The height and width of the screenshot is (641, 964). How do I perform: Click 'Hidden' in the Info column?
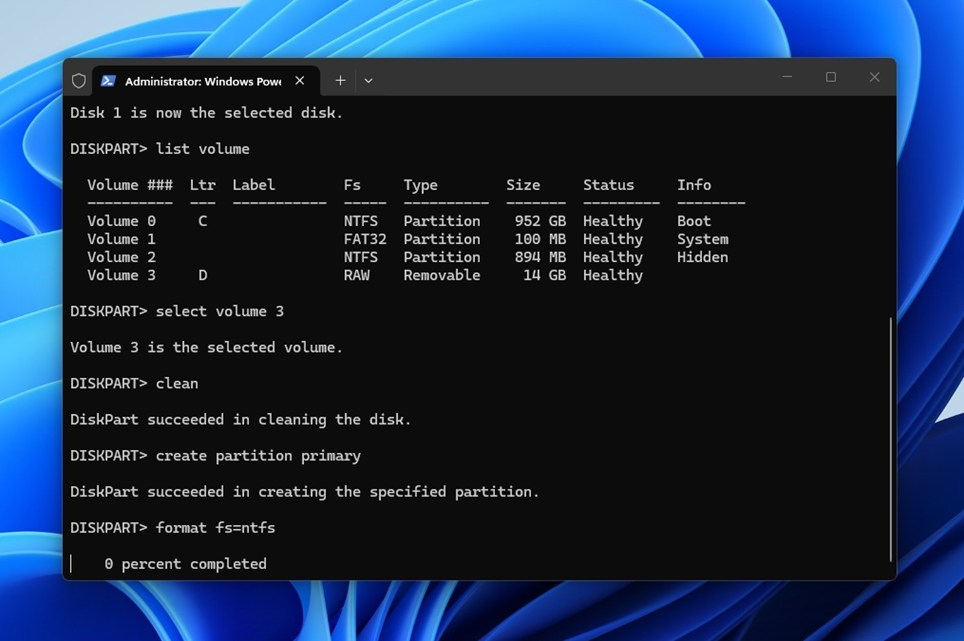pos(703,257)
